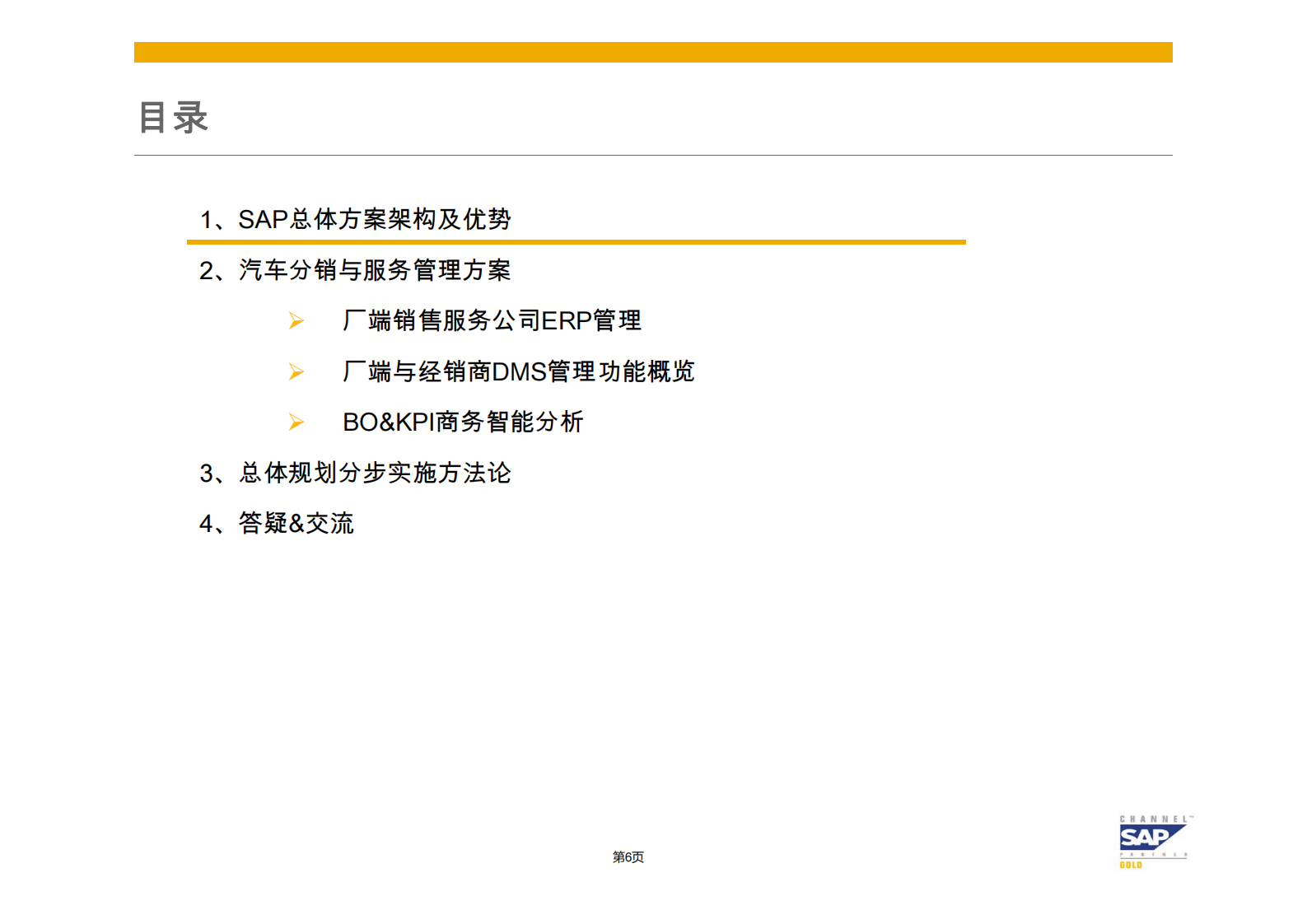Click the arrow bullet before 厂端与经销商DMS管理功能概览
The height and width of the screenshot is (924, 1307).
coord(296,372)
